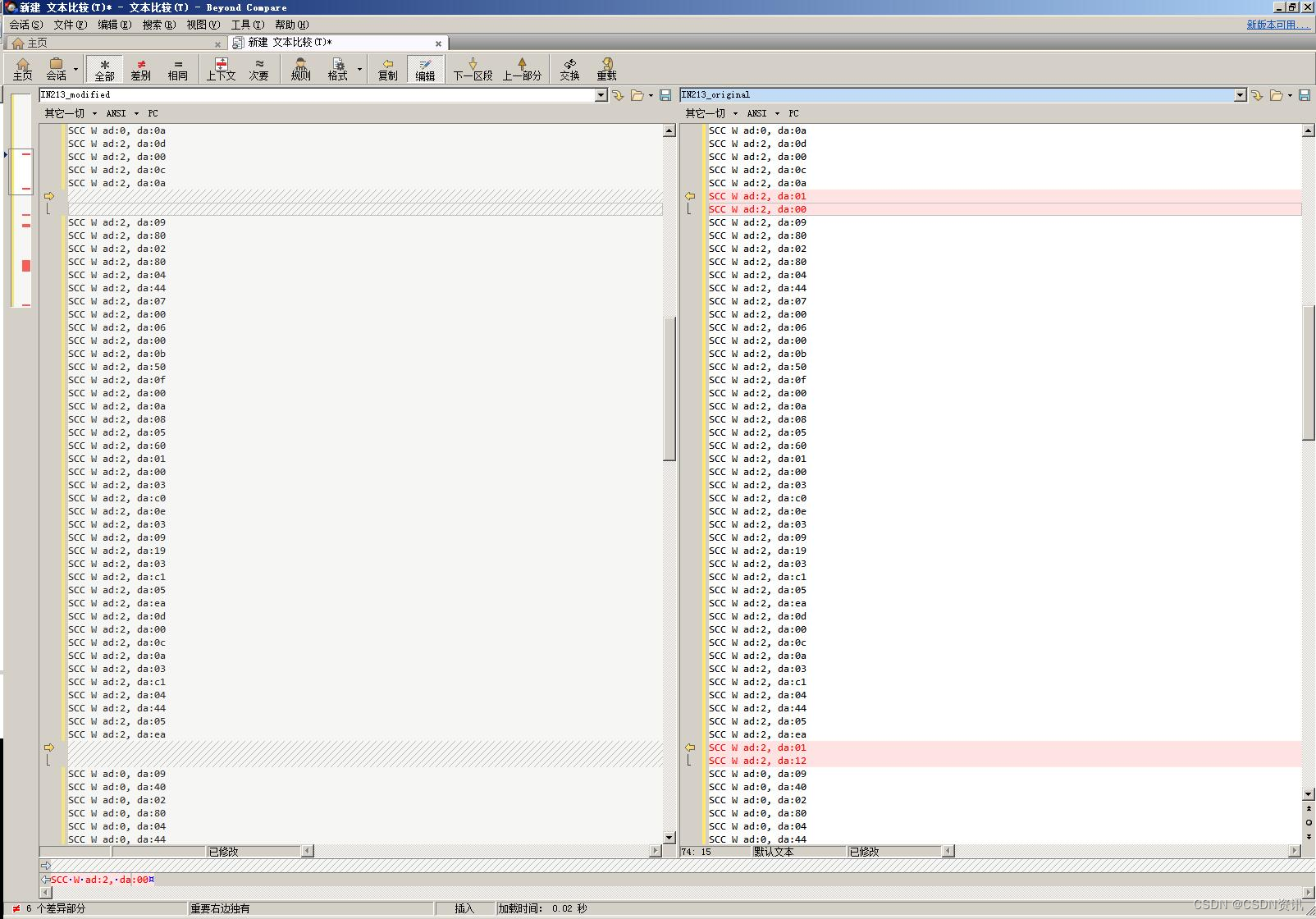1316x919 pixels.
Task: Click the 格式 file format icon
Action: tap(337, 69)
